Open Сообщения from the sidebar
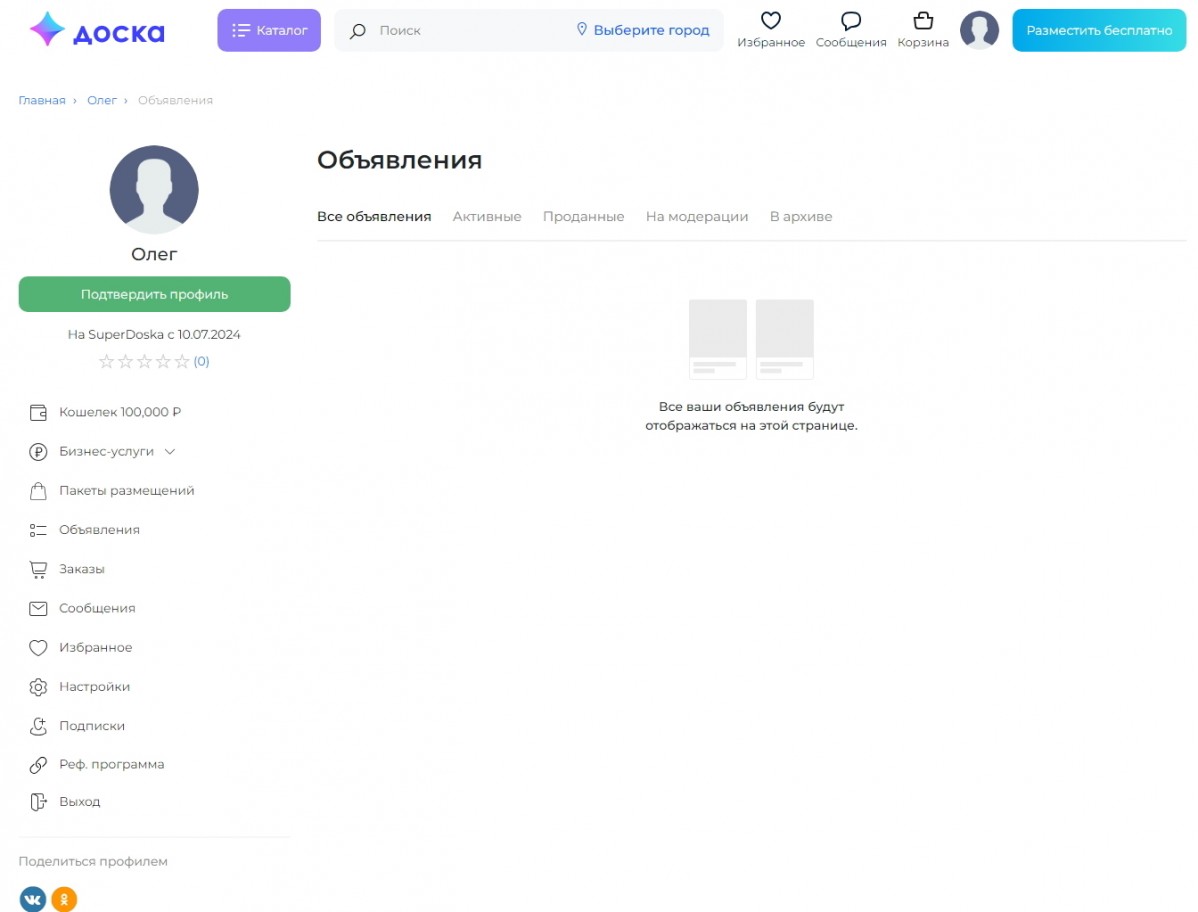Screen dimensions: 1198x912 (x=95, y=607)
